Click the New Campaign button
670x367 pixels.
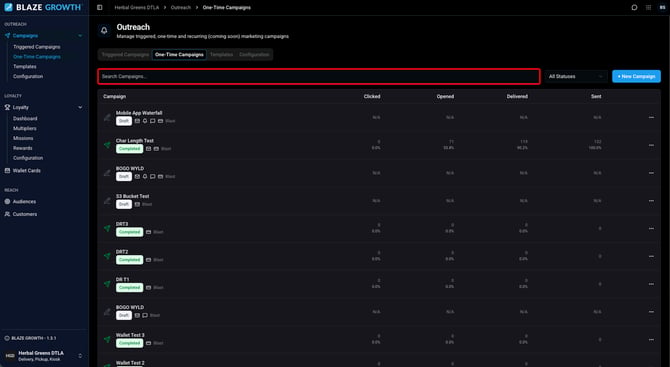pos(636,76)
